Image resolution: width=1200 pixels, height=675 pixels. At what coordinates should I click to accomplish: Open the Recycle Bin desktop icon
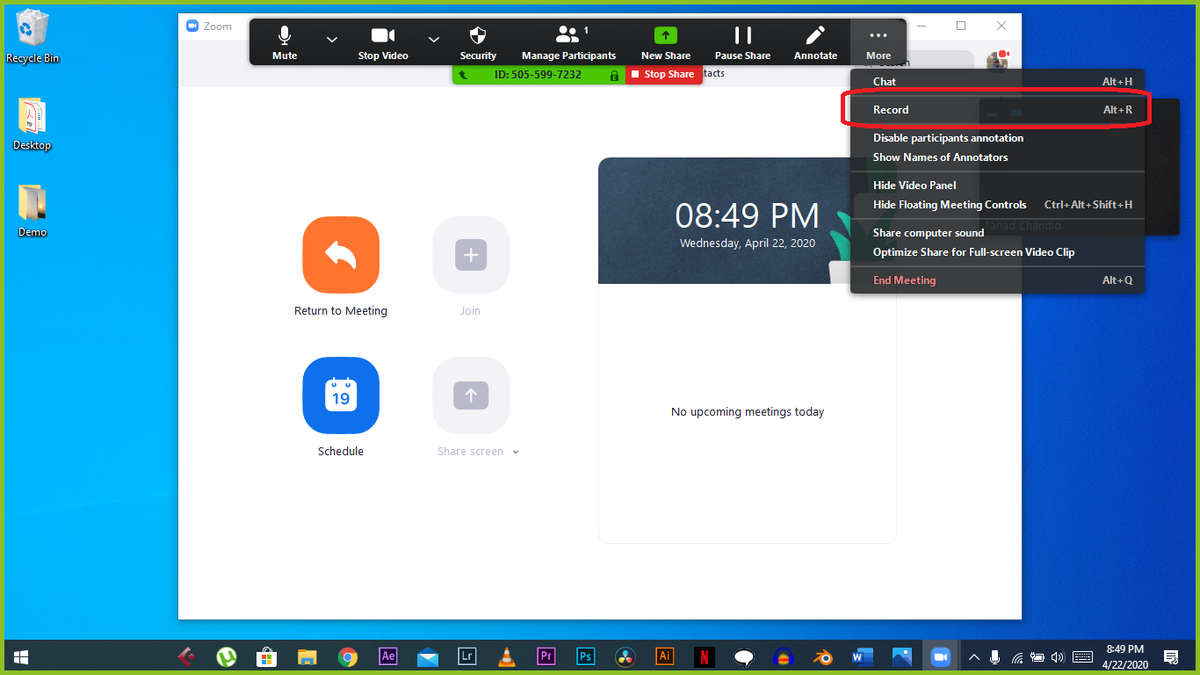point(33,37)
